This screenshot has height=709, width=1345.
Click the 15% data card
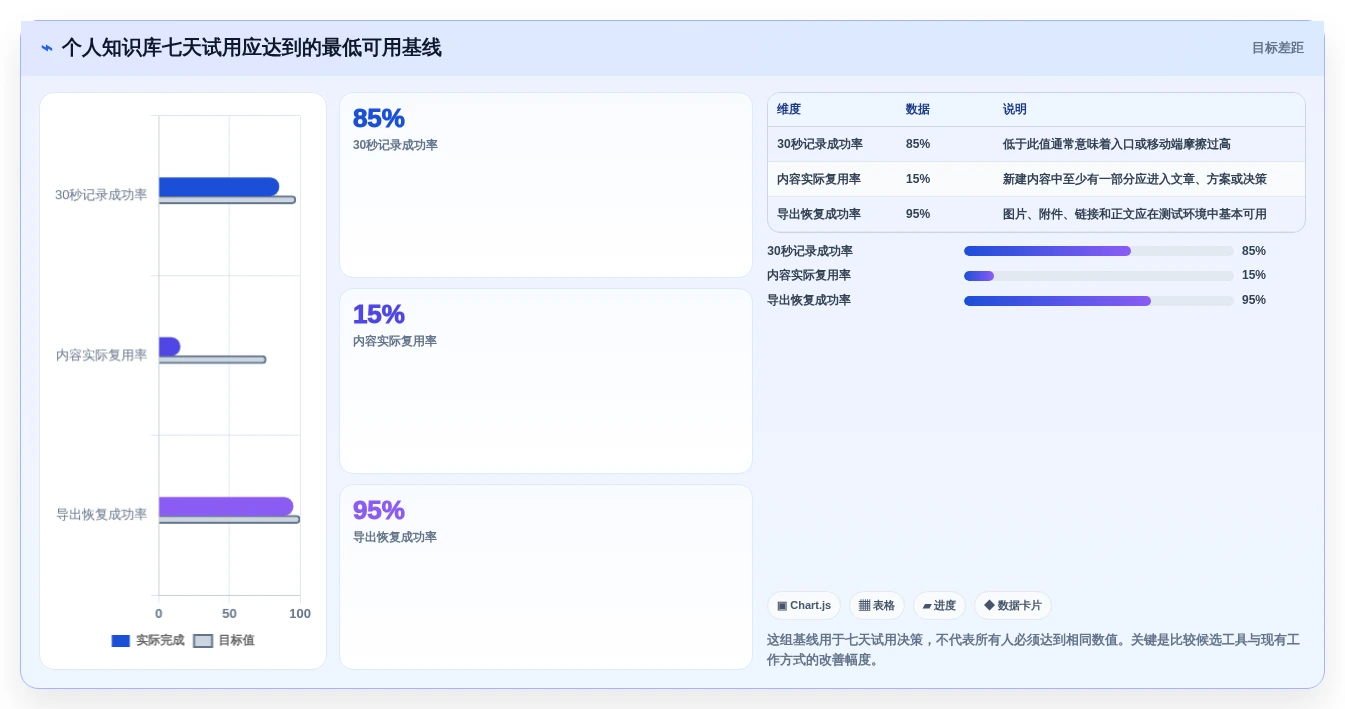tap(546, 381)
